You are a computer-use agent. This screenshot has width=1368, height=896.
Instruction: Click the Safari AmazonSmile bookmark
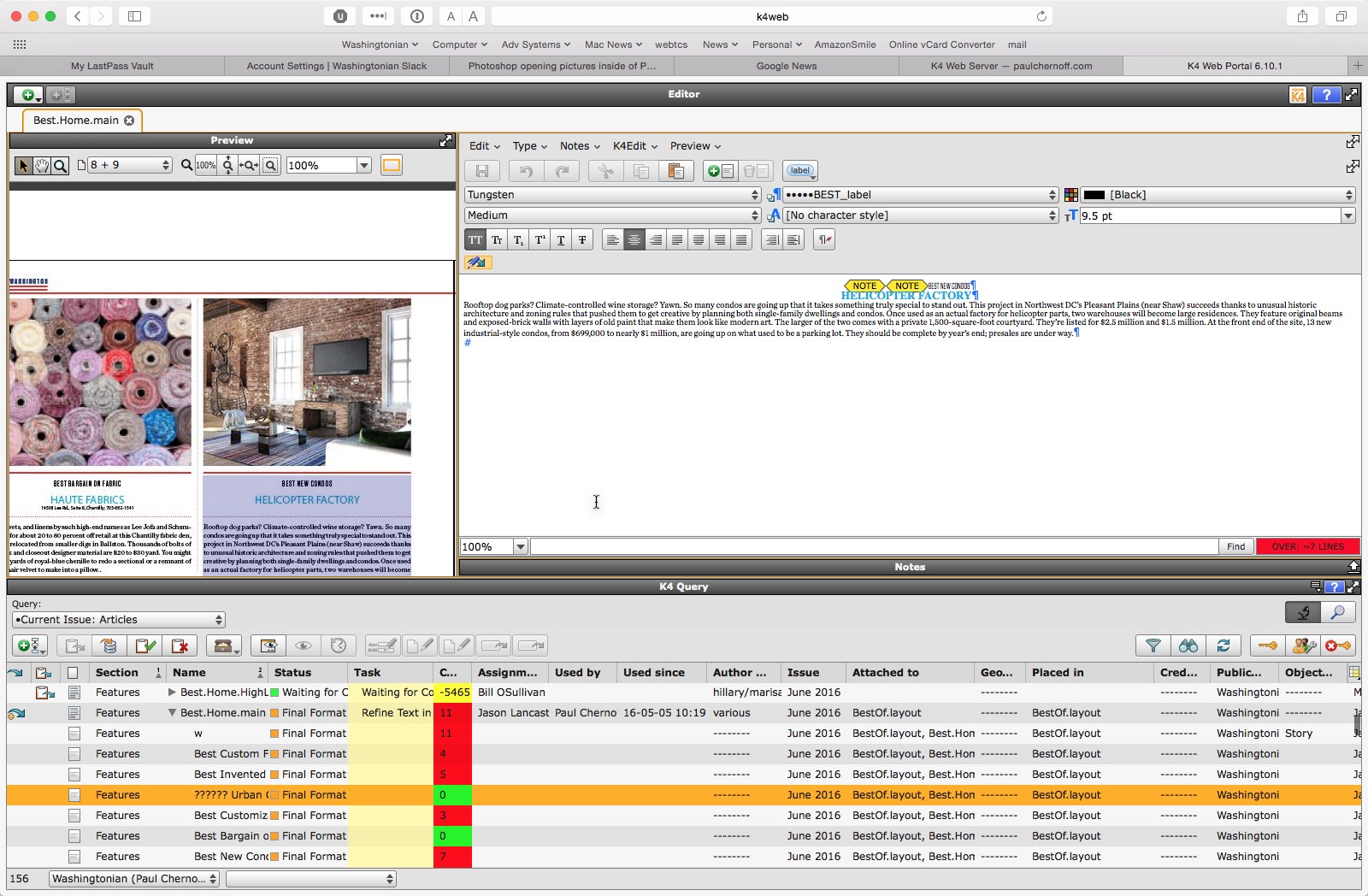click(845, 44)
